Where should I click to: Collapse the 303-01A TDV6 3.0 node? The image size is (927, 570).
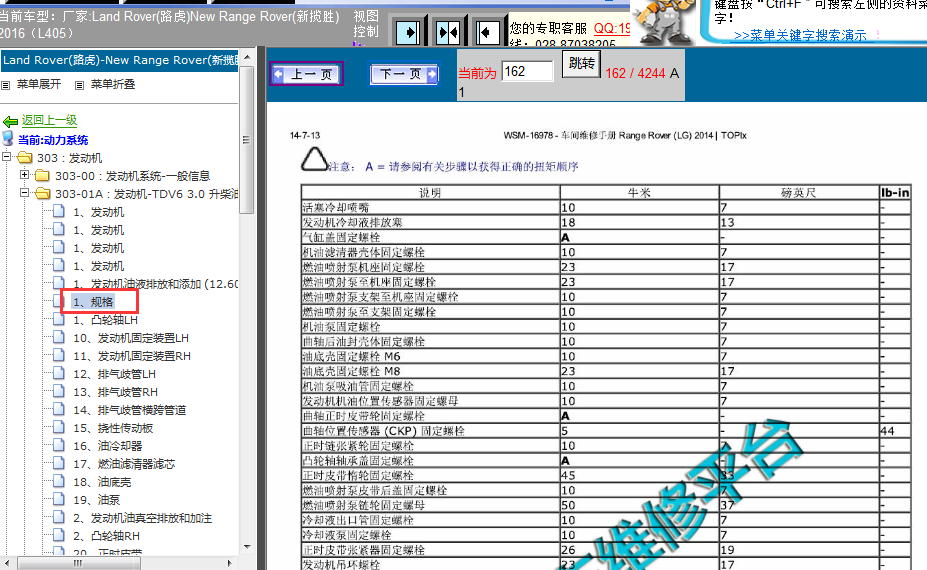click(24, 192)
